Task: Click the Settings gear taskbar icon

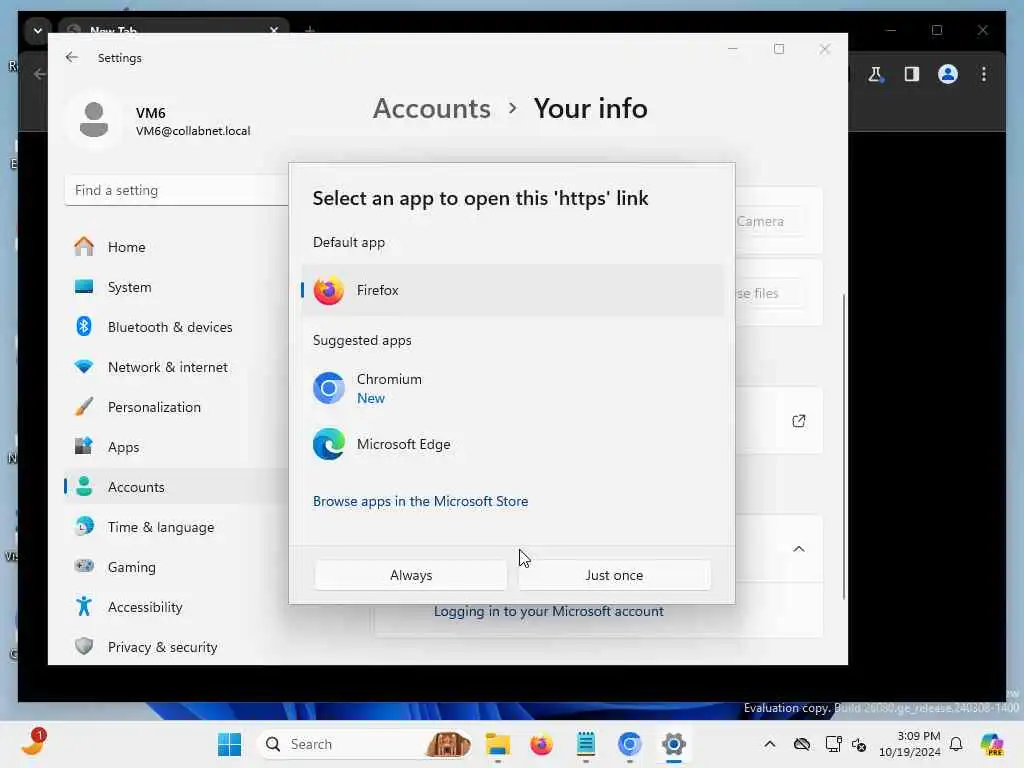Action: coord(673,744)
